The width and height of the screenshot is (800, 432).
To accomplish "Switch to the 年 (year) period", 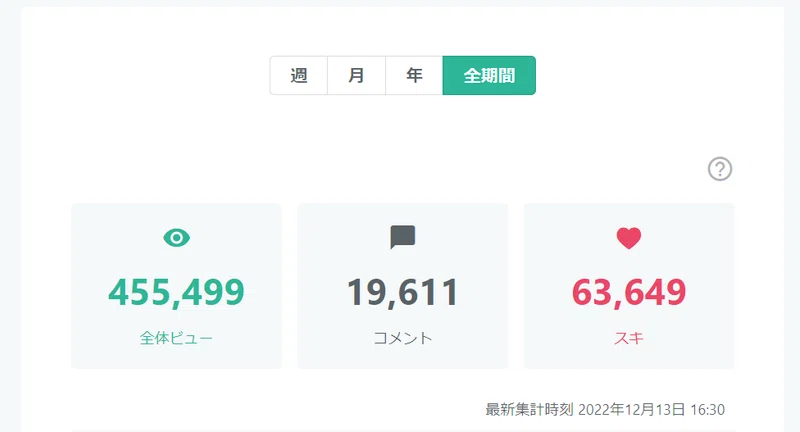I will coord(414,75).
